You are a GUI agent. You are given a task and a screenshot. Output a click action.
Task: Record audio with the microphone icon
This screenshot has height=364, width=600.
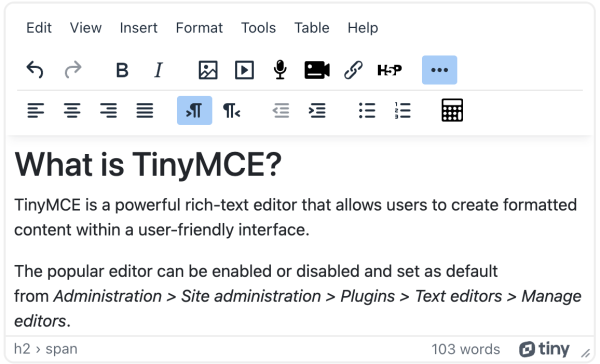[x=280, y=70]
